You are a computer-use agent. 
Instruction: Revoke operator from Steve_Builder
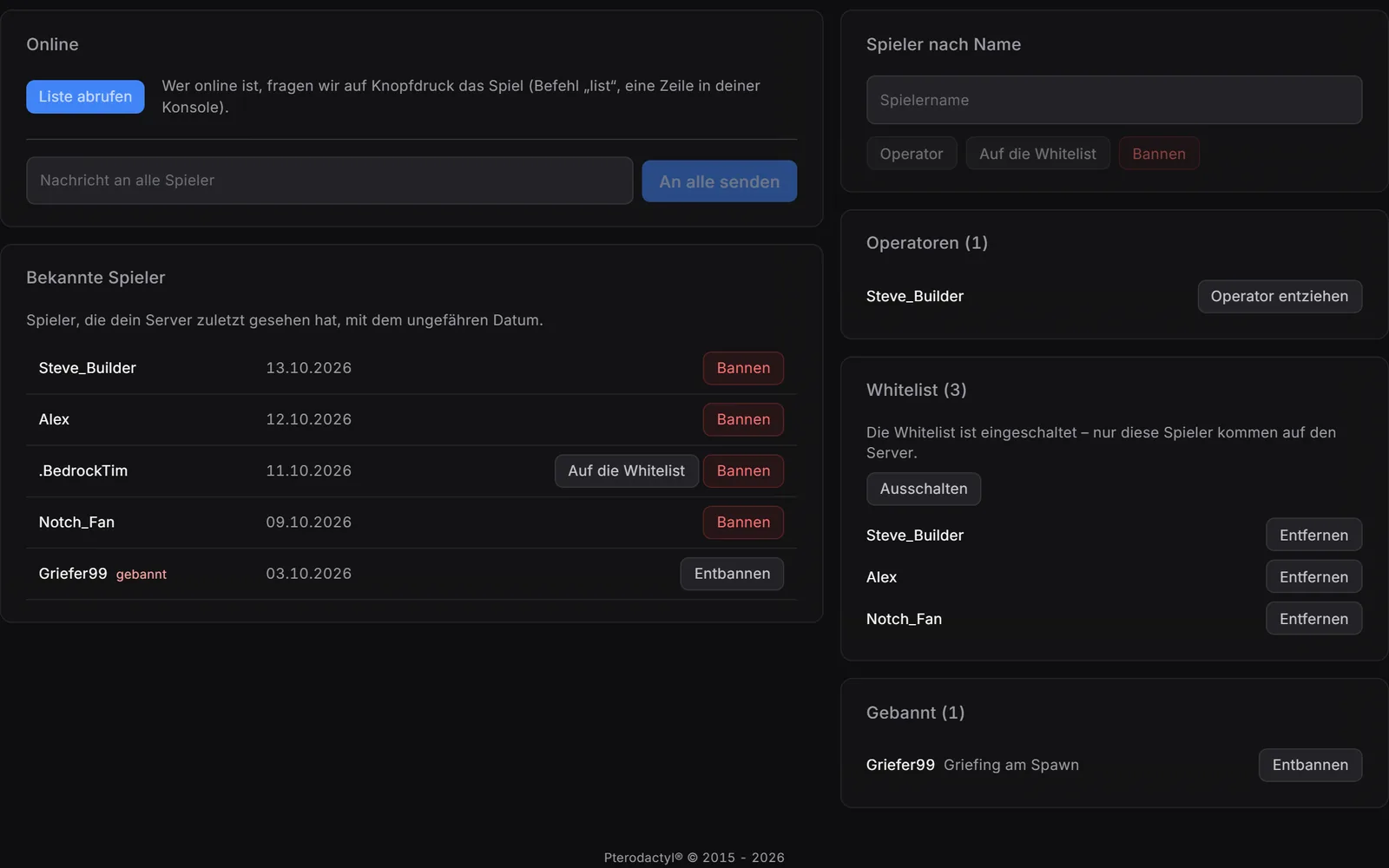click(1280, 296)
